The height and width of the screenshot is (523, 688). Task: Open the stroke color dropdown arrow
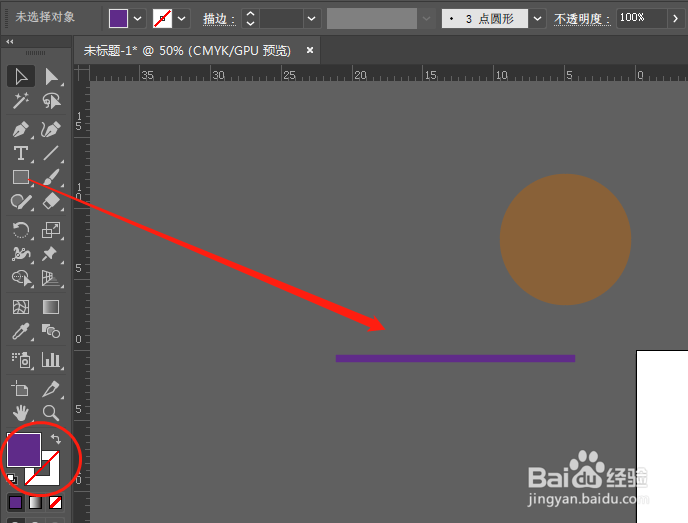181,19
